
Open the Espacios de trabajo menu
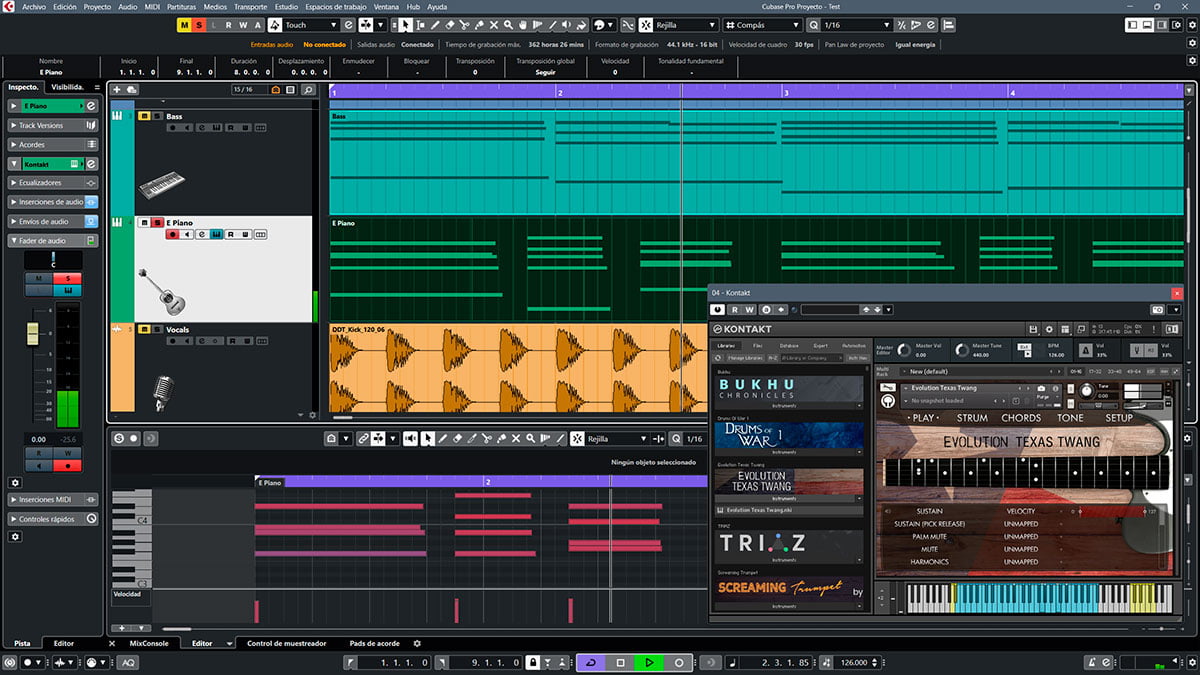click(x=335, y=6)
